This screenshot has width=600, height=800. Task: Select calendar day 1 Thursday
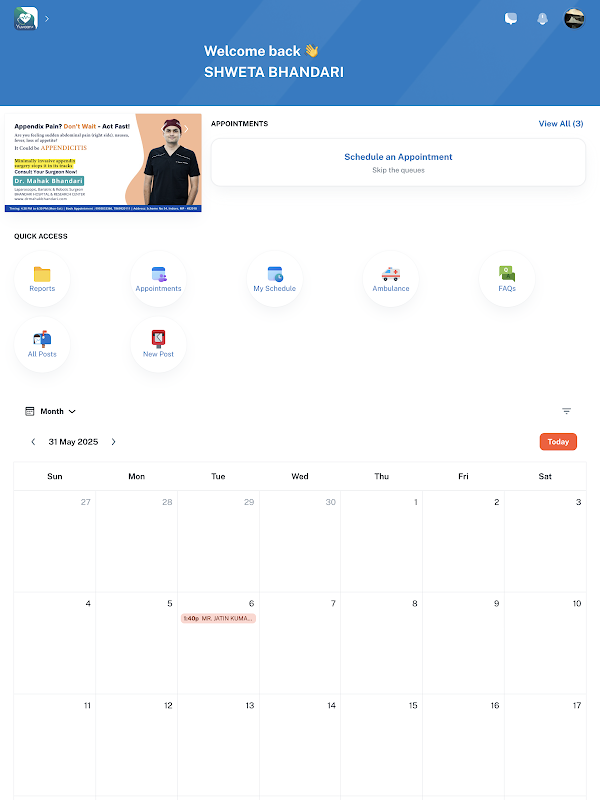(382, 541)
